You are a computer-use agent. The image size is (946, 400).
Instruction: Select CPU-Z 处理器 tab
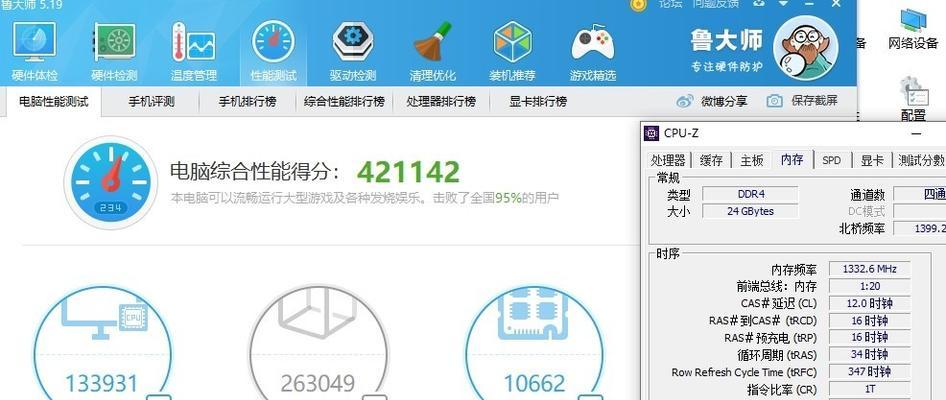(668, 160)
